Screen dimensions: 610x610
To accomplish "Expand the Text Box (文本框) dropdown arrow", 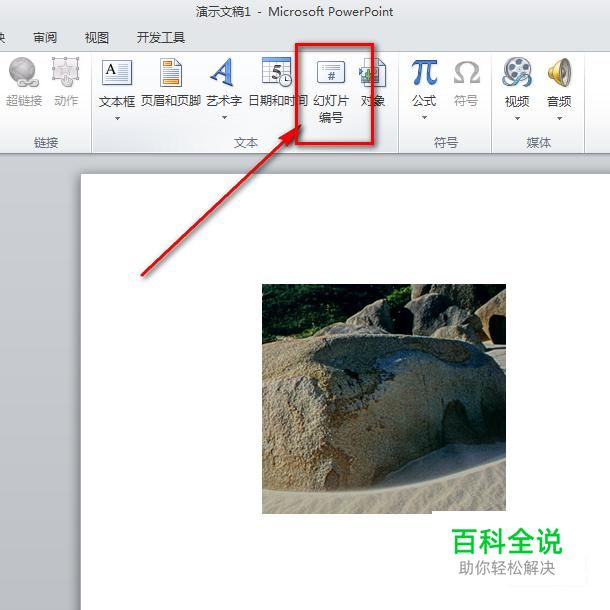I will pyautogui.click(x=117, y=118).
